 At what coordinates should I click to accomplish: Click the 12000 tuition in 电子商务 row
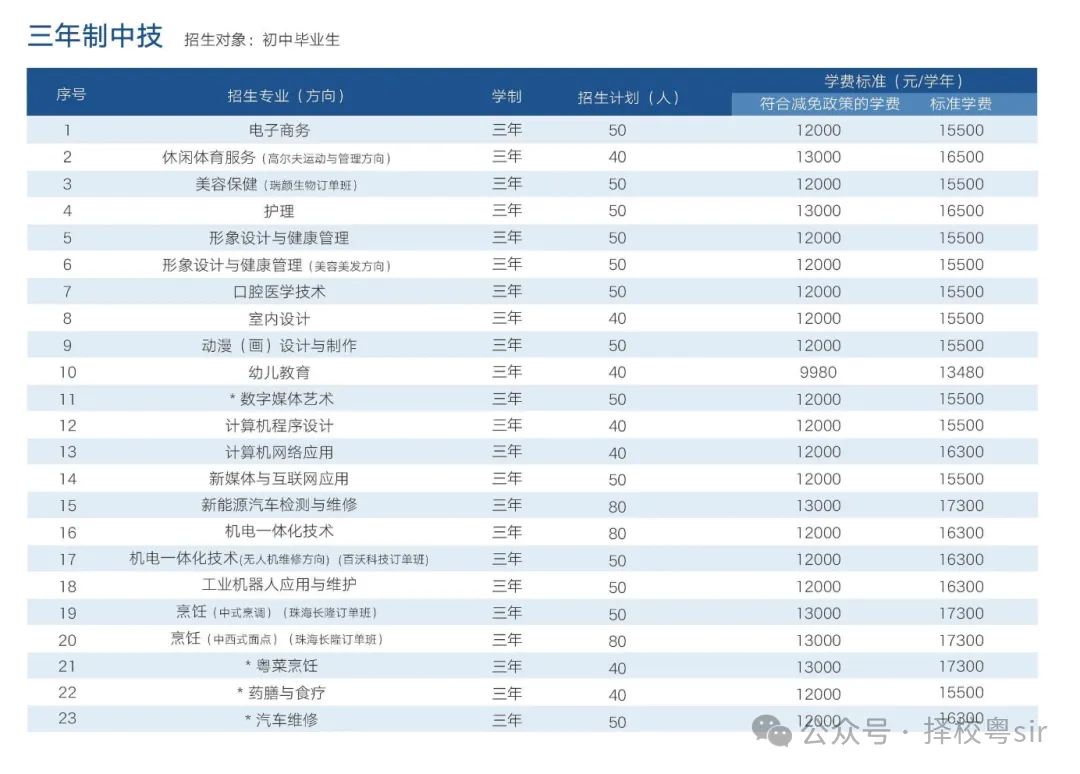pos(818,130)
